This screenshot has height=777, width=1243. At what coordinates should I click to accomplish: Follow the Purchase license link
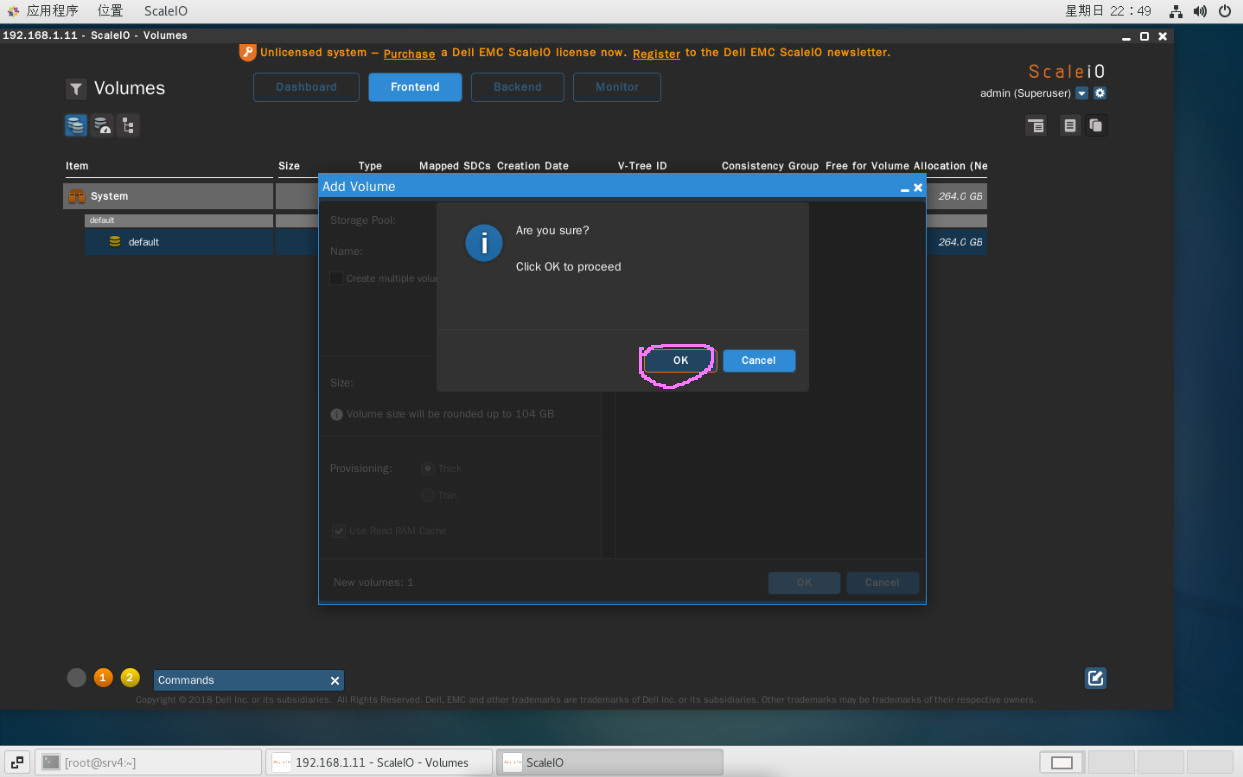coord(409,53)
